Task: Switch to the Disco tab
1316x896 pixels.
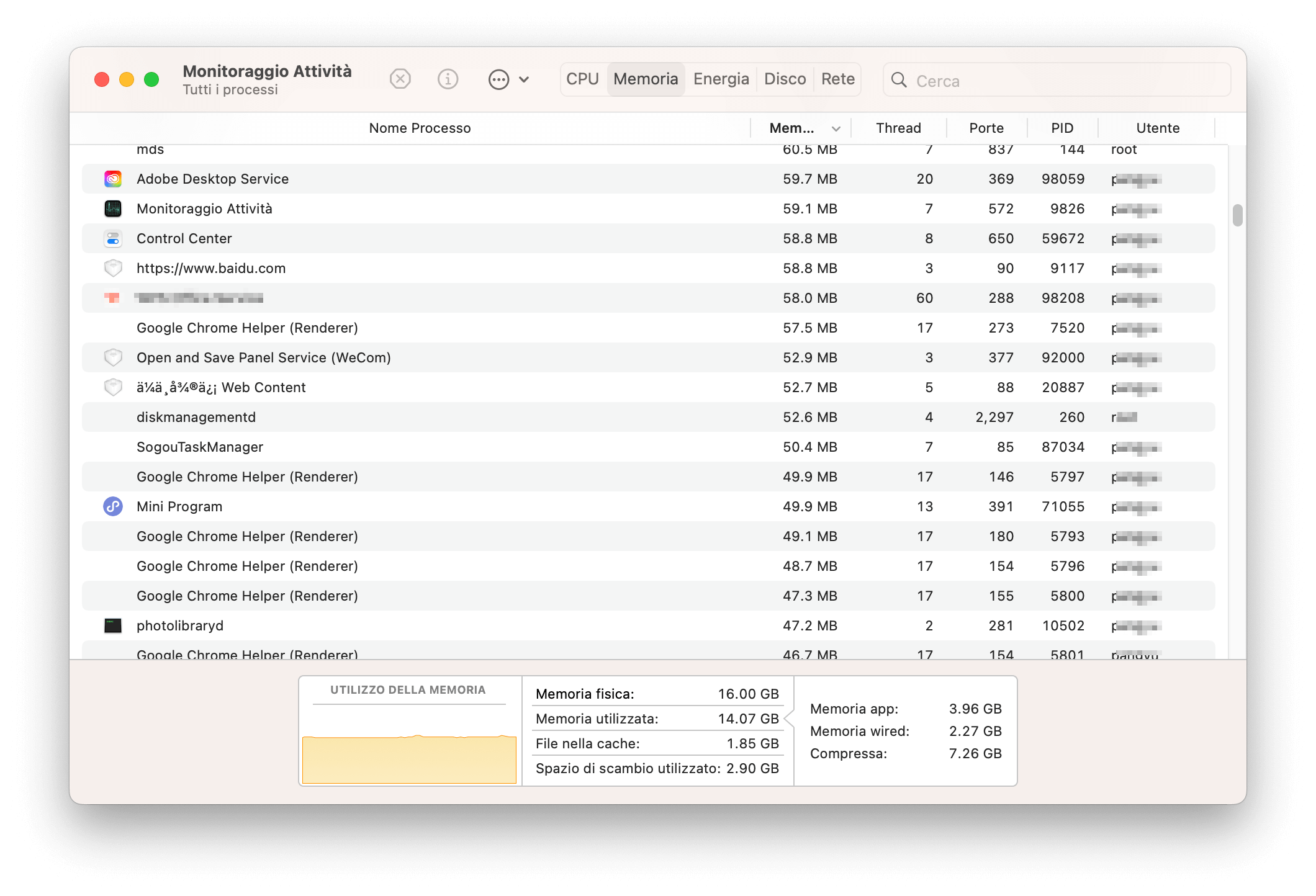Action: pyautogui.click(x=785, y=79)
